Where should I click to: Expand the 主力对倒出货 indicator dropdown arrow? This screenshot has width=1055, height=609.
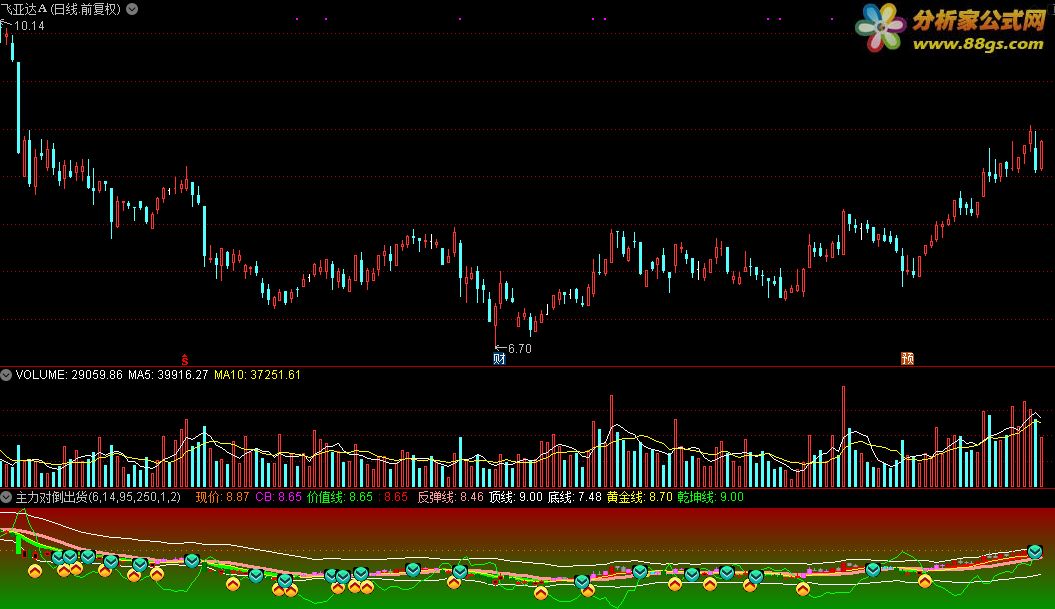[x=6, y=497]
